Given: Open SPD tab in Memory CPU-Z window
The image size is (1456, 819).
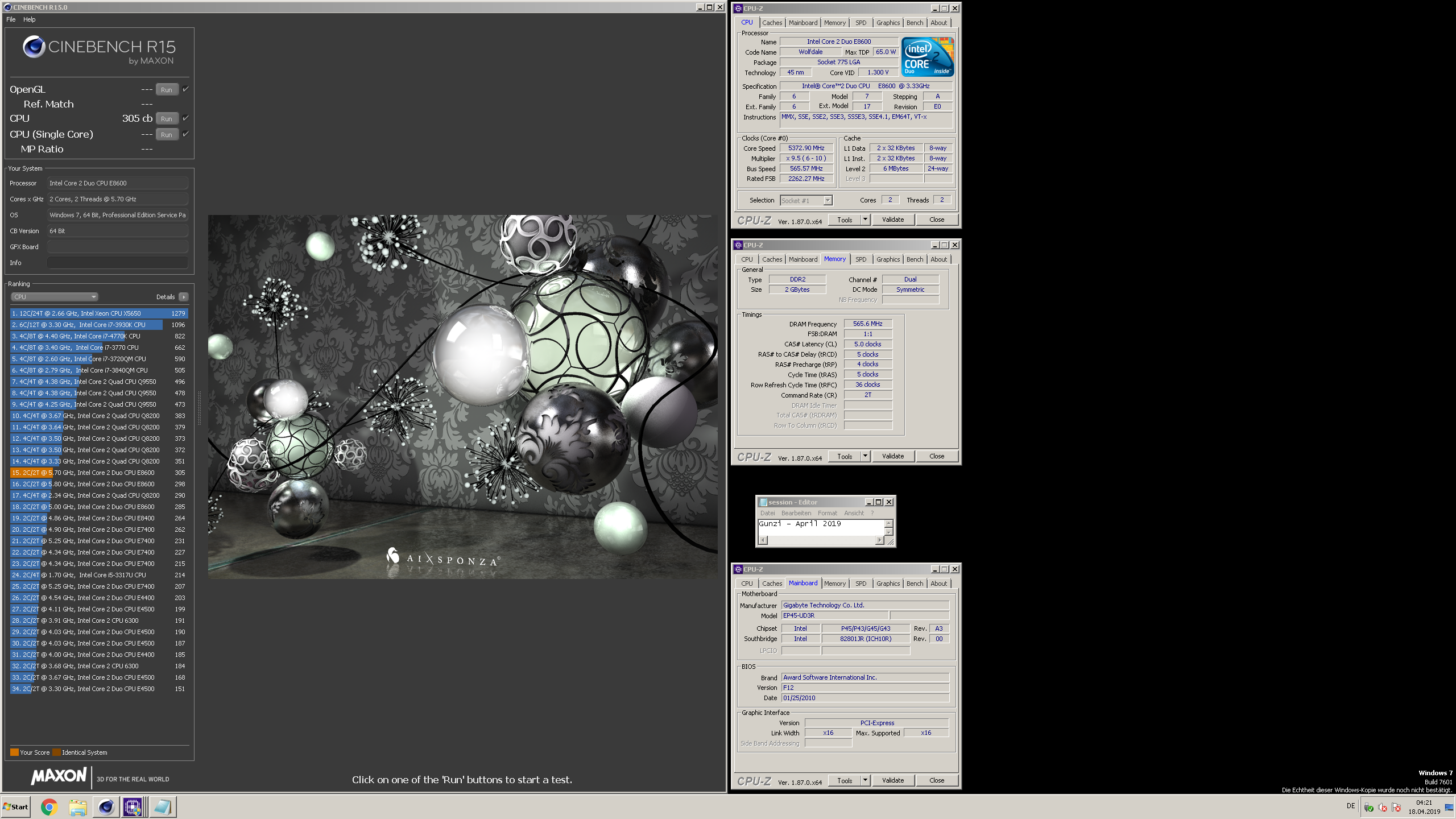Looking at the screenshot, I should (x=861, y=259).
